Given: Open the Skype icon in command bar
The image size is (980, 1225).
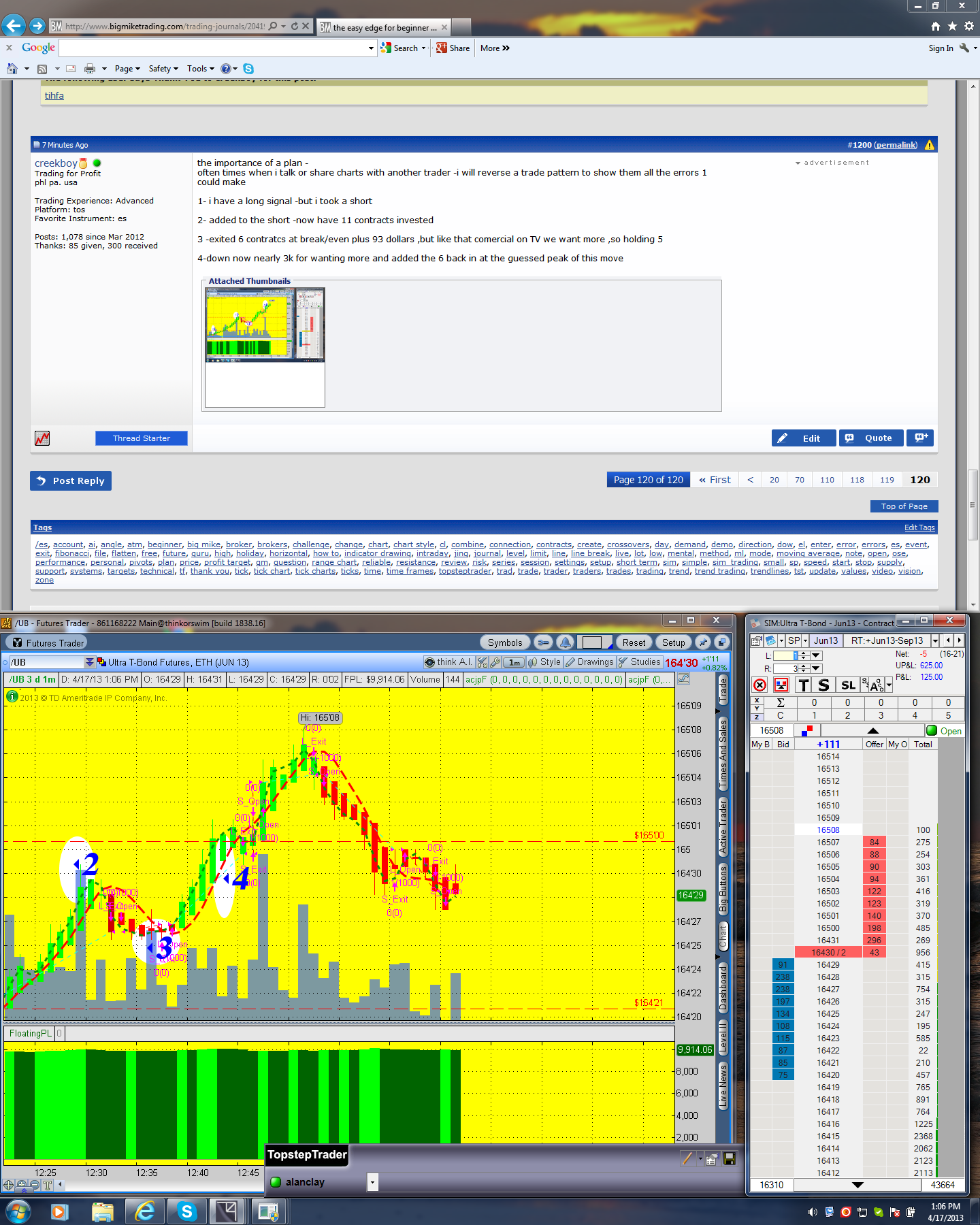Looking at the screenshot, I should coord(248,69).
